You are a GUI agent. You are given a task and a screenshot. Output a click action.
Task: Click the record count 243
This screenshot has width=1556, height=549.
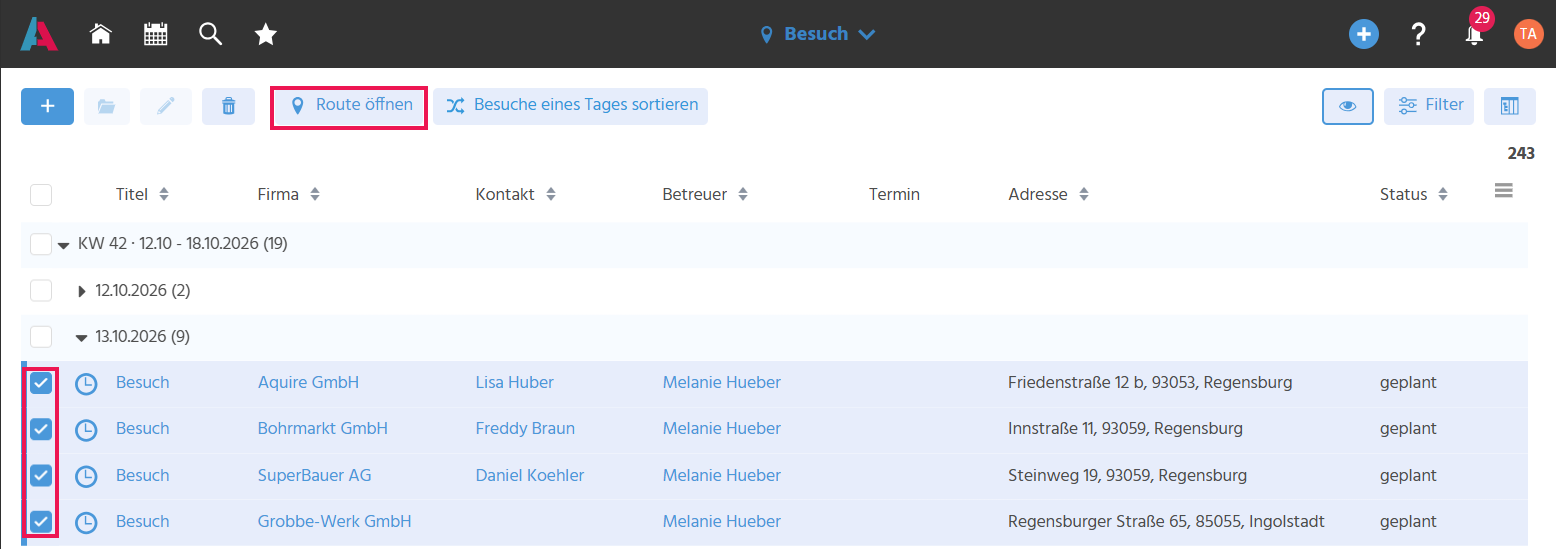1521,153
